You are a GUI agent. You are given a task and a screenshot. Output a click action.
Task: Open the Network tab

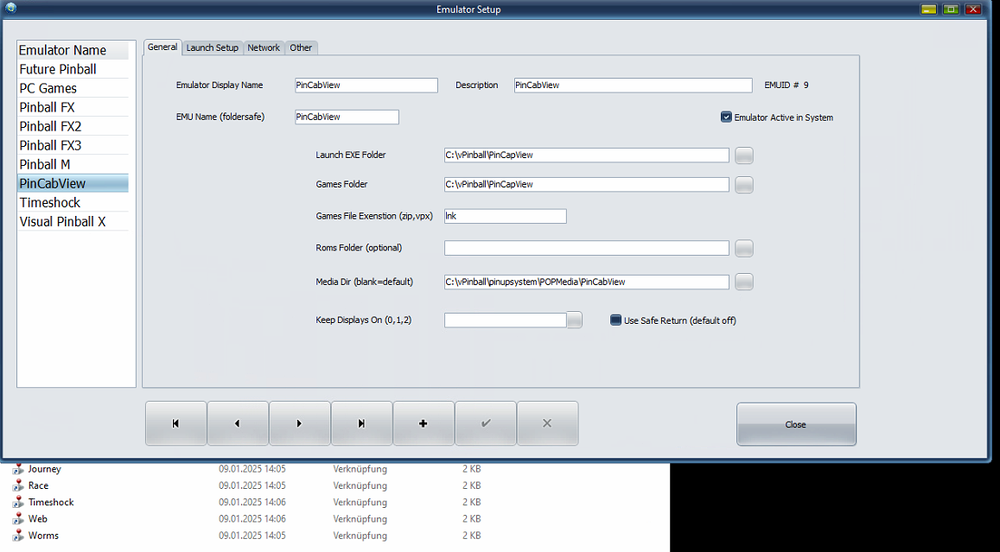pyautogui.click(x=263, y=48)
